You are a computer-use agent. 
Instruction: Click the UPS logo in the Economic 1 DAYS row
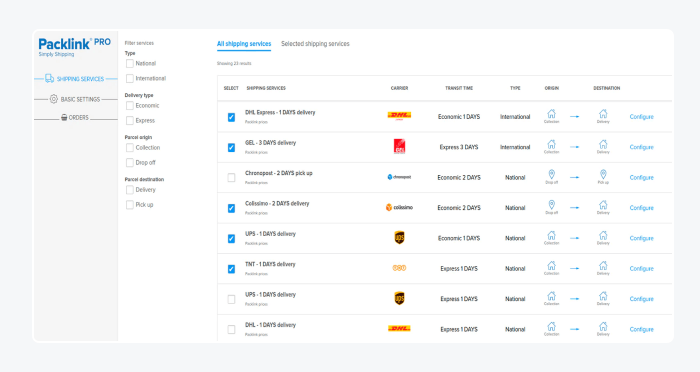tap(399, 238)
